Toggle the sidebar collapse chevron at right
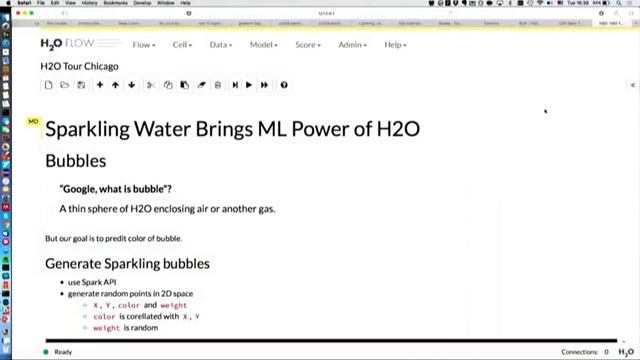Viewport: 640px width, 360px height. pos(633,85)
